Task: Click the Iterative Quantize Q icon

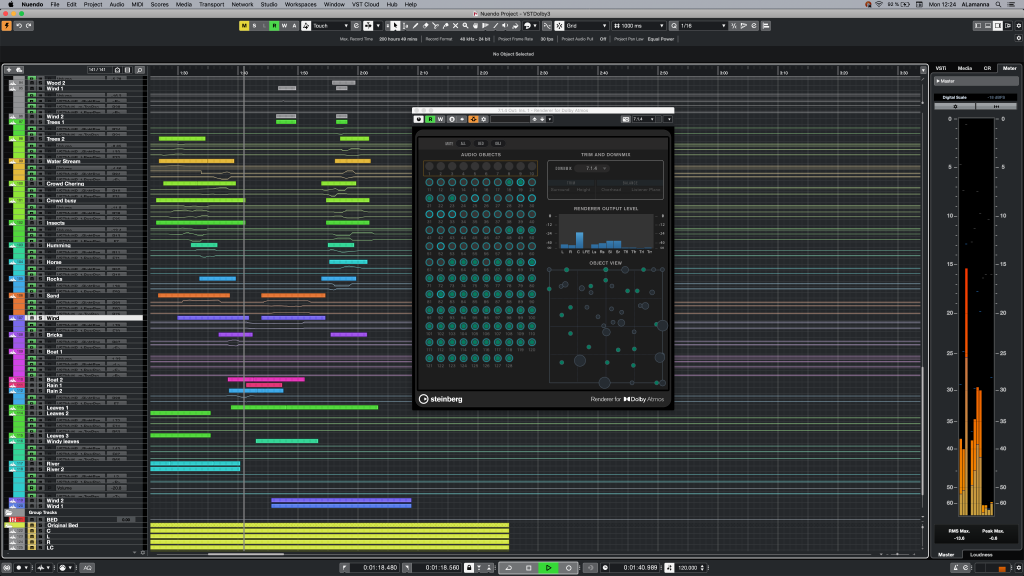Action: 674,26
